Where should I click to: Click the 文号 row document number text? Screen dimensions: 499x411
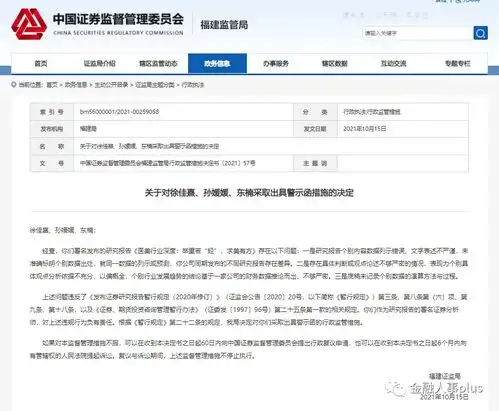click(168, 163)
